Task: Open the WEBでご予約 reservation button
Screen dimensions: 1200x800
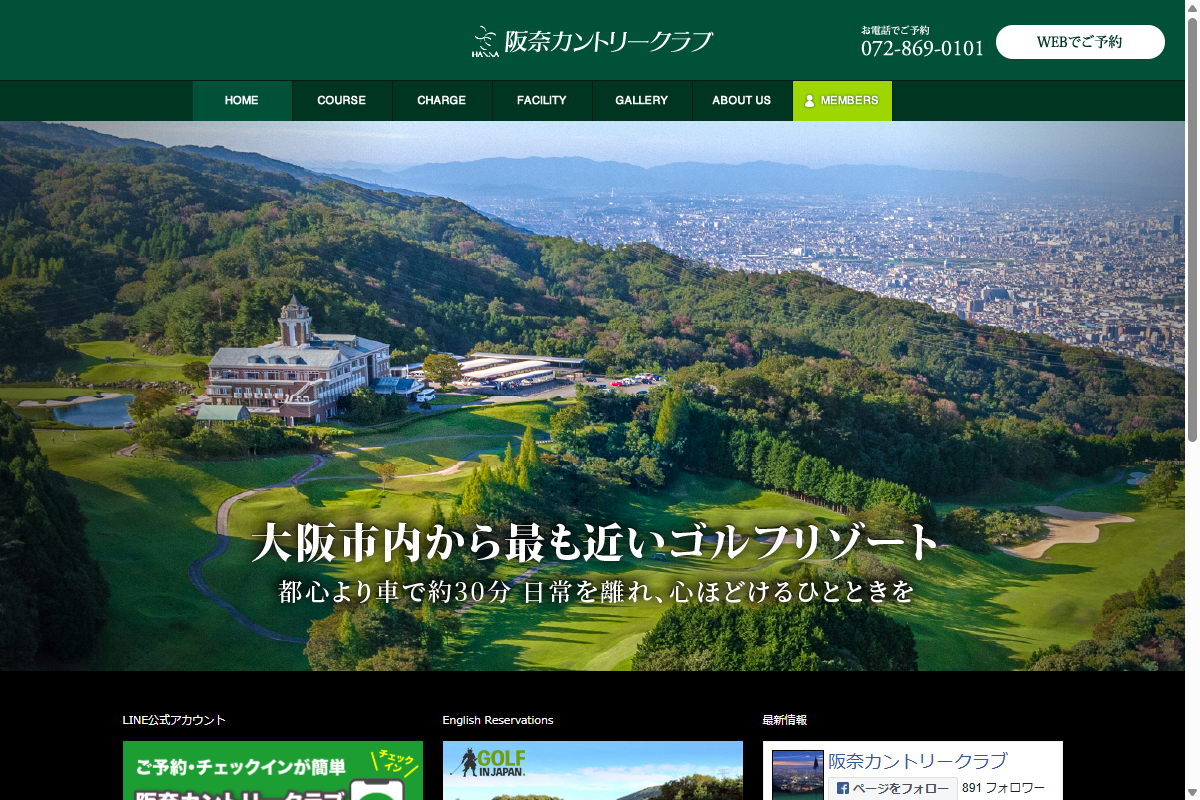Action: 1080,42
